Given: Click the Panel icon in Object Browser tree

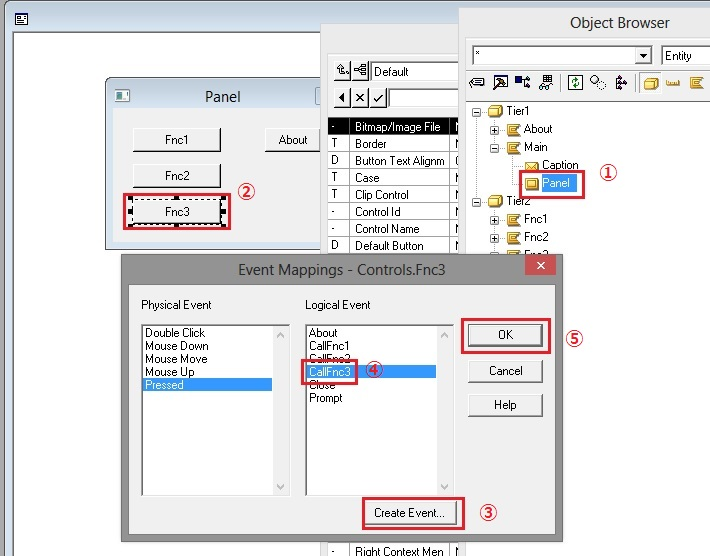Looking at the screenshot, I should click(532, 183).
